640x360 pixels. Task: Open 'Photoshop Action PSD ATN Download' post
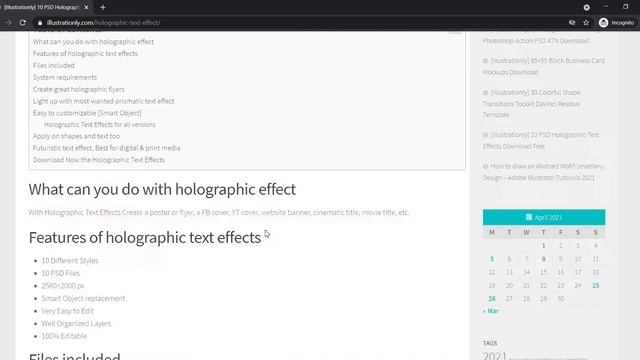536,41
